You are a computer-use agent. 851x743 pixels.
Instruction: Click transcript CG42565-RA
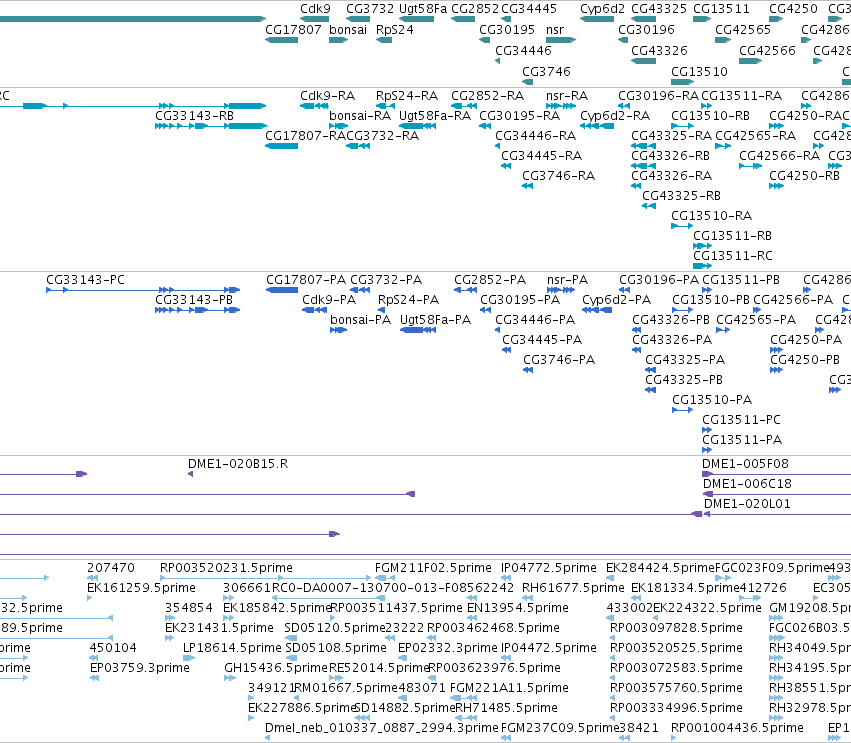click(755, 136)
